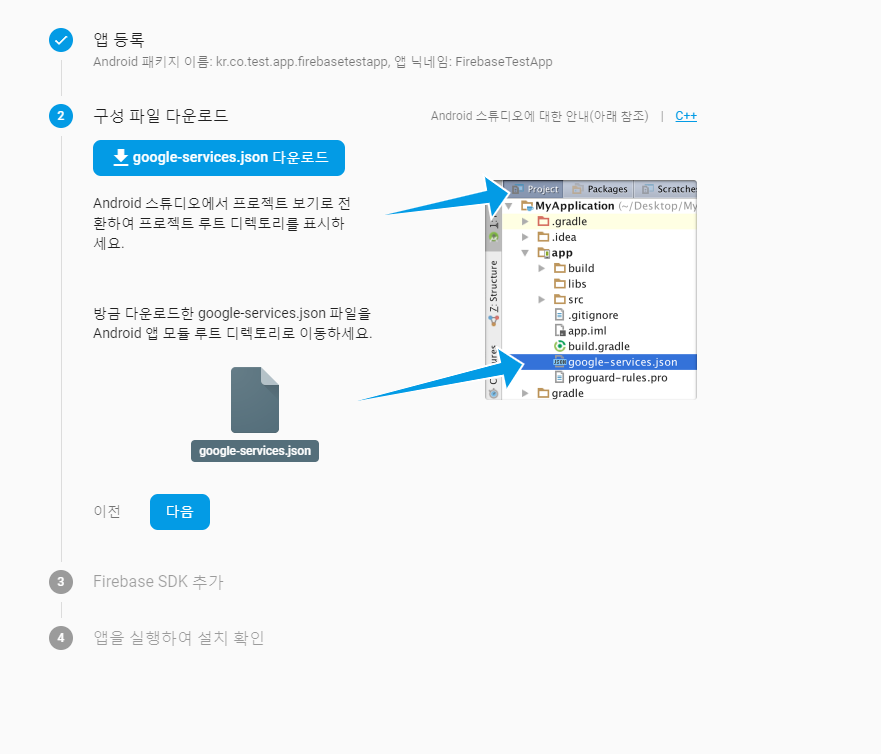Click the google-services.json download button
The width and height of the screenshot is (881, 754).
219,158
